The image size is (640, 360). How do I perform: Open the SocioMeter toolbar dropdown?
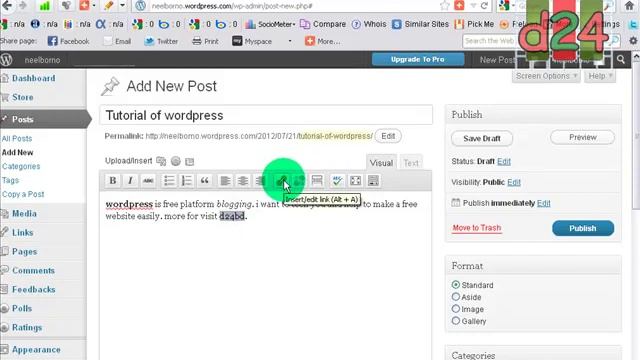pos(270,24)
